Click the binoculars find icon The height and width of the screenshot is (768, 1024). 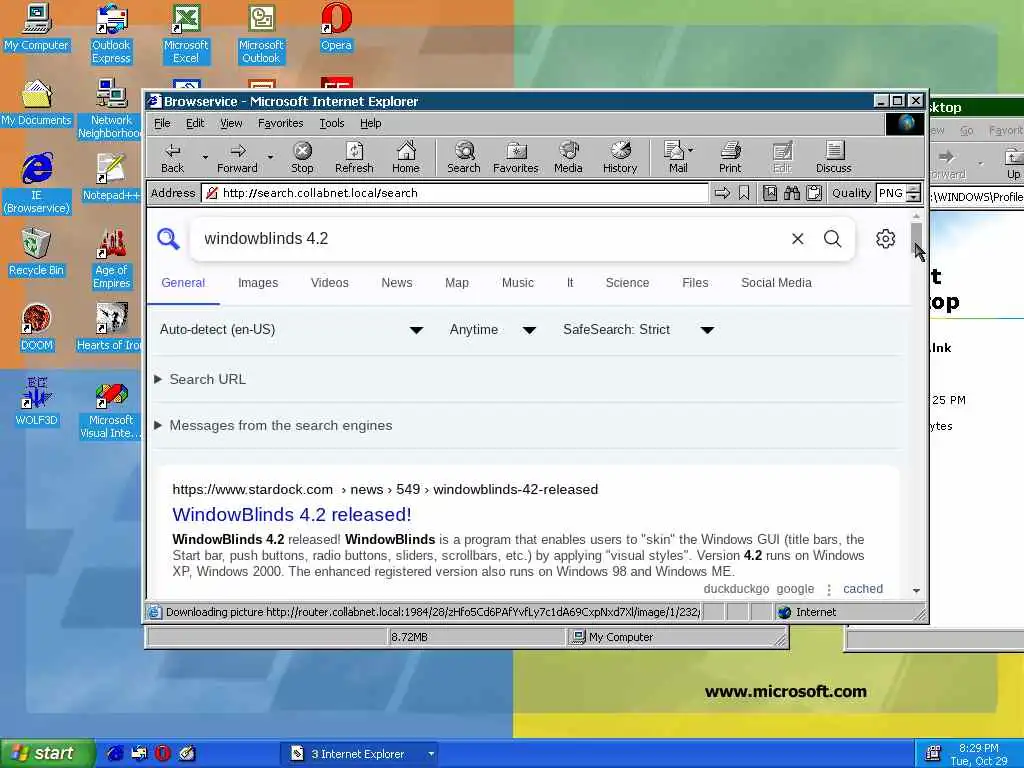click(792, 193)
